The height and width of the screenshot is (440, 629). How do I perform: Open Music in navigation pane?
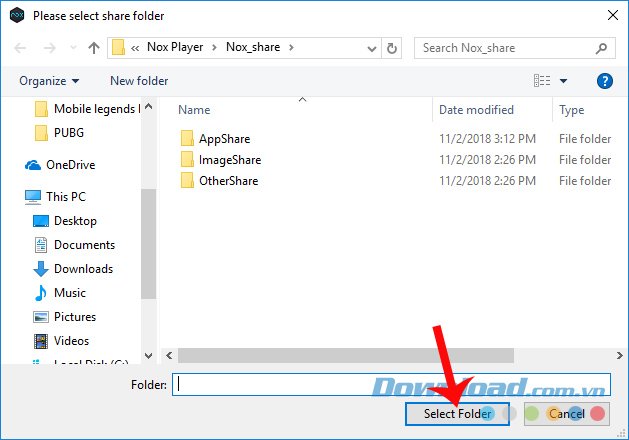pyautogui.click(x=70, y=293)
